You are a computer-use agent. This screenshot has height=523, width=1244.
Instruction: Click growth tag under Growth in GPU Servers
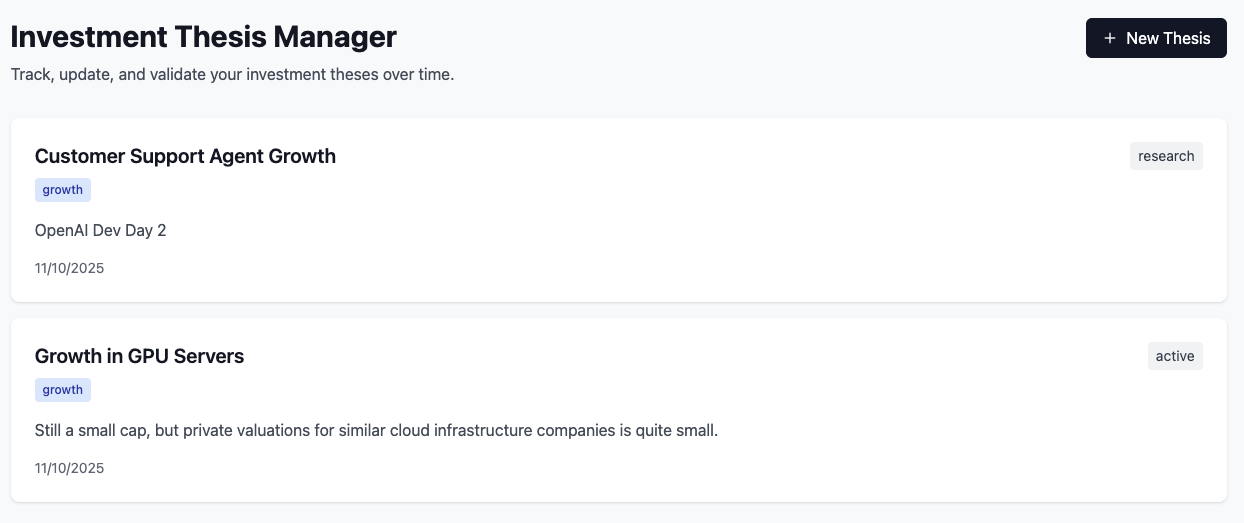[x=63, y=390]
